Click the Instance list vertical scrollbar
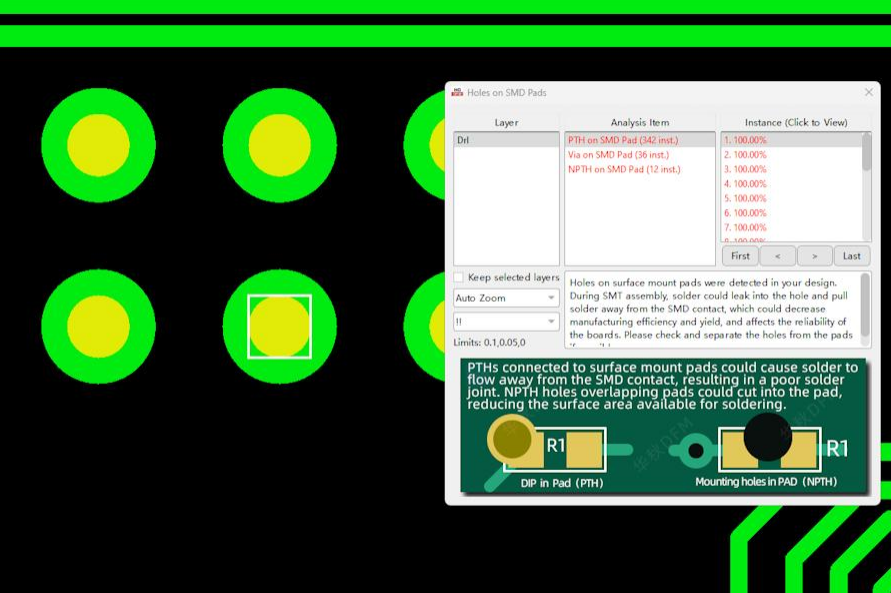The height and width of the screenshot is (593, 891). point(866,160)
